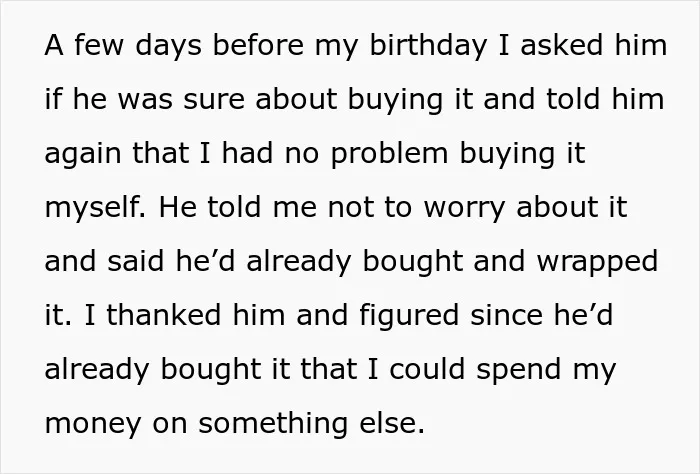
Task: Select the word "could"
Action: pyautogui.click(x=427, y=369)
